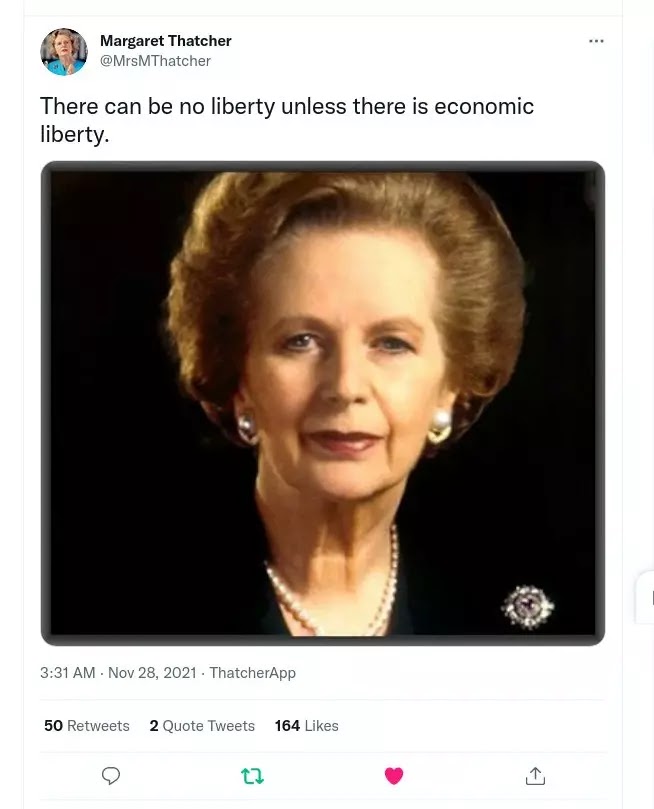Click the Margaret Thatcher display name
Image resolution: width=654 pixels, height=809 pixels.
pos(165,41)
